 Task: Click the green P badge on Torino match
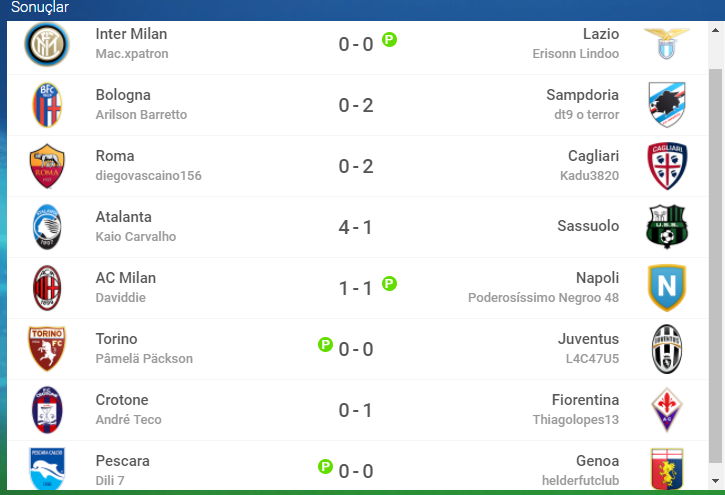tap(326, 344)
